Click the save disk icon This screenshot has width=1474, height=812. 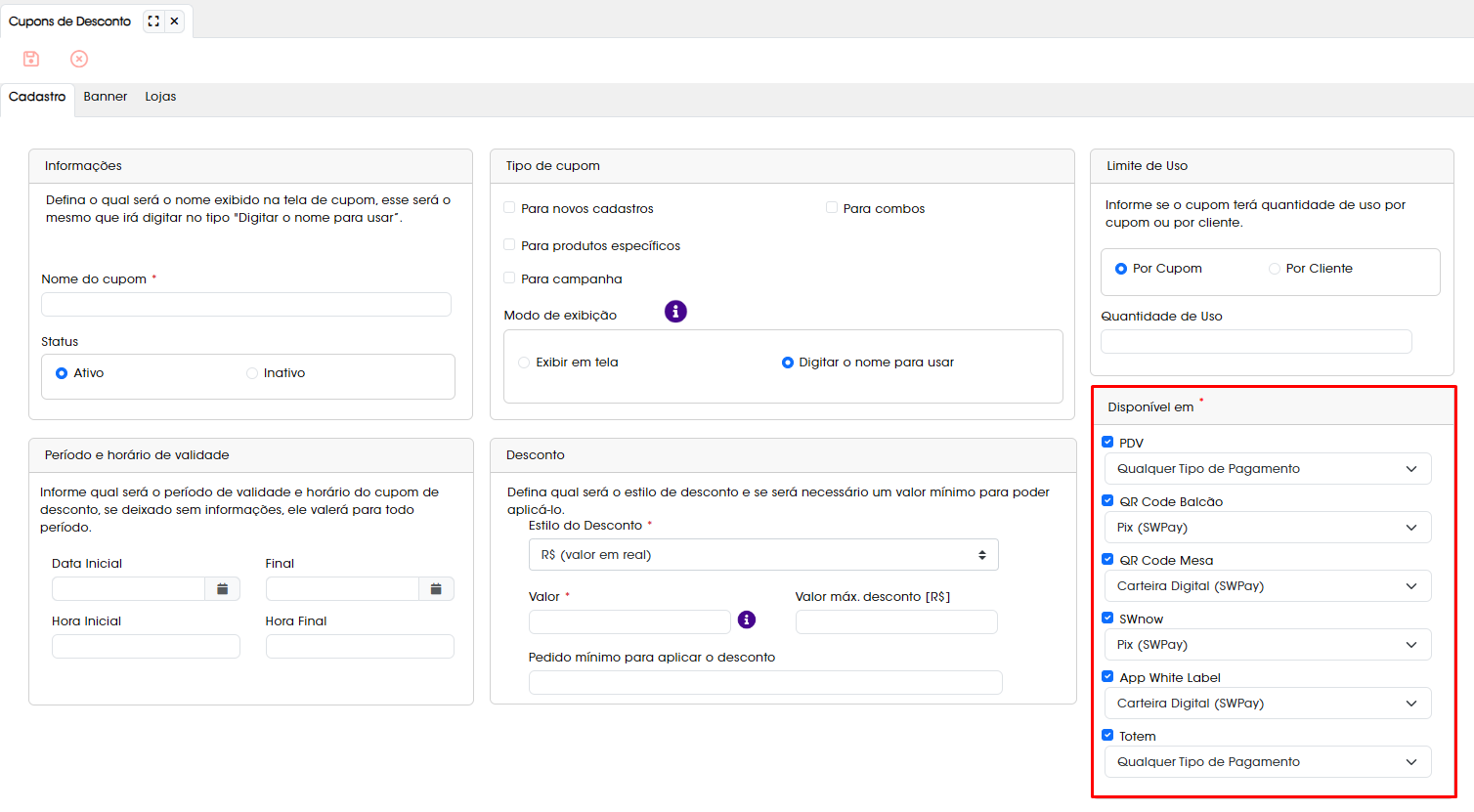[x=31, y=59]
